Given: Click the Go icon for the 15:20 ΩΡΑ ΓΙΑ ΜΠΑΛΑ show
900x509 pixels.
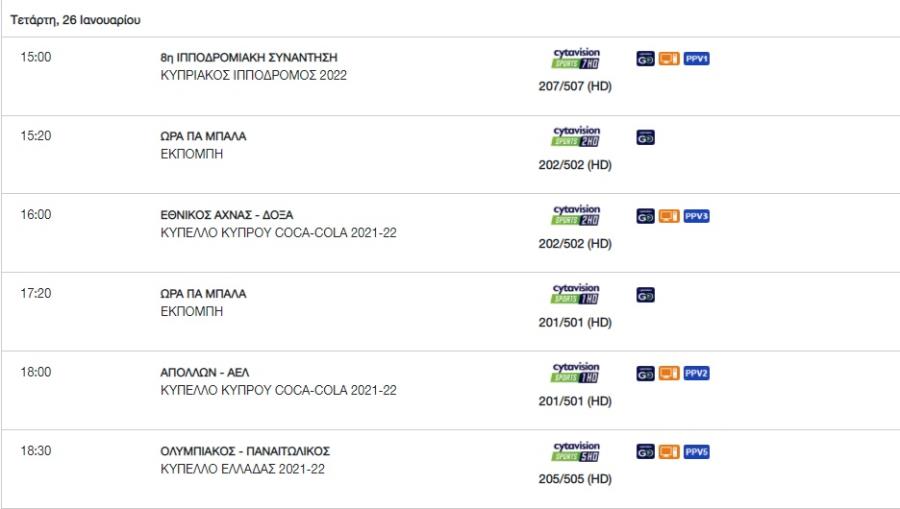Looking at the screenshot, I should click(x=645, y=138).
